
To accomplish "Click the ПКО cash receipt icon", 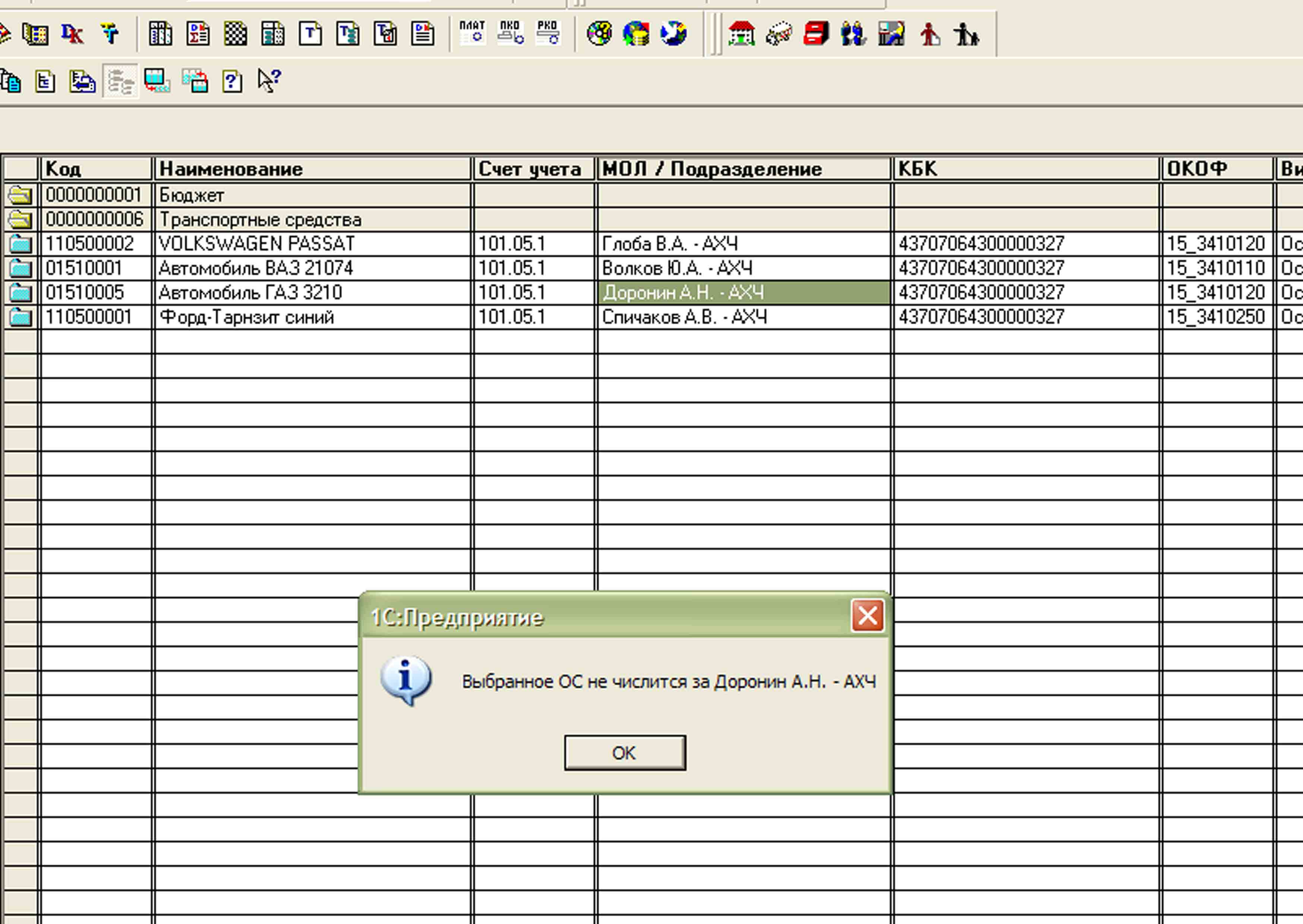I will (x=510, y=33).
